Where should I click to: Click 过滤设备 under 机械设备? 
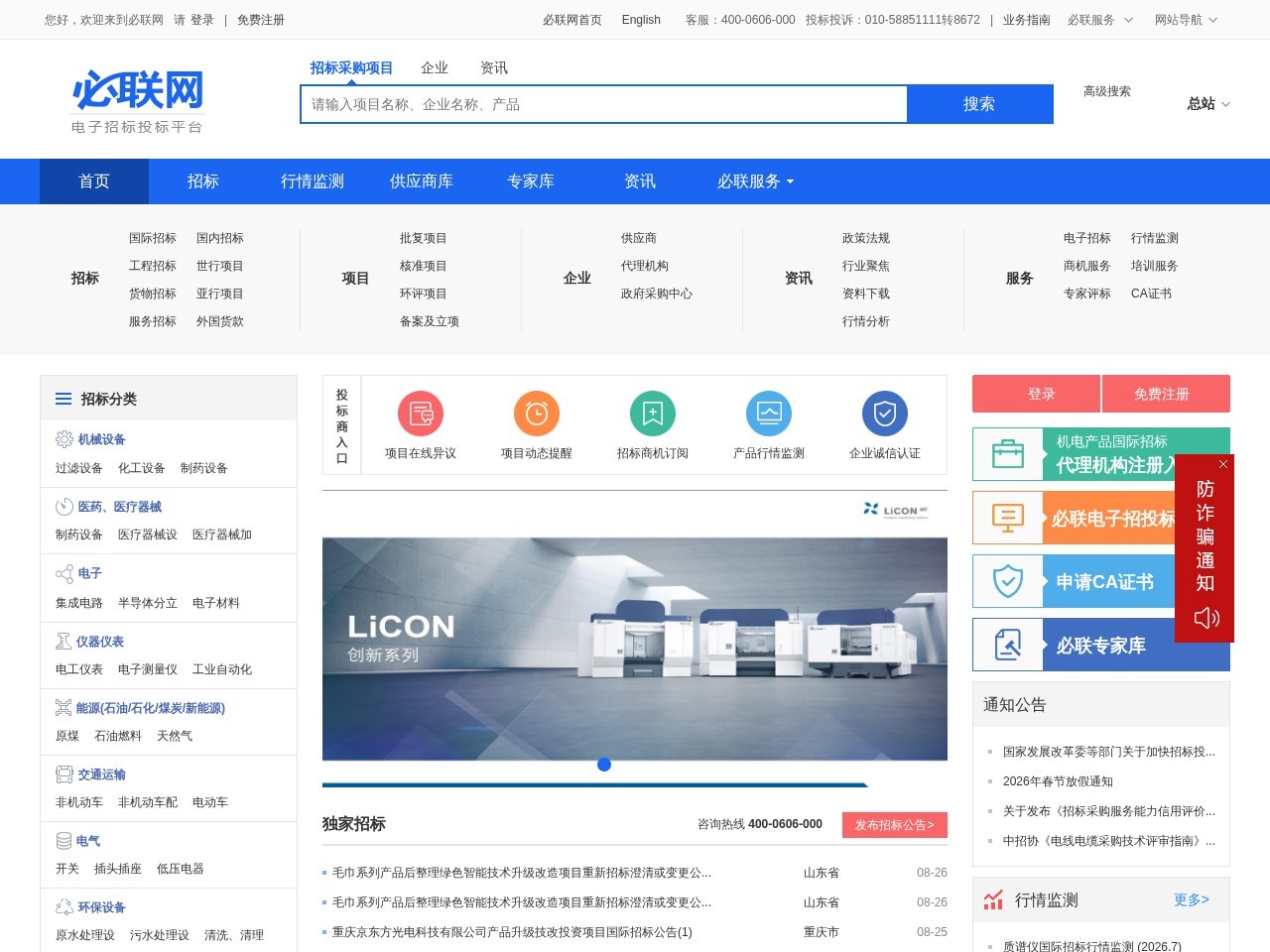click(x=79, y=468)
